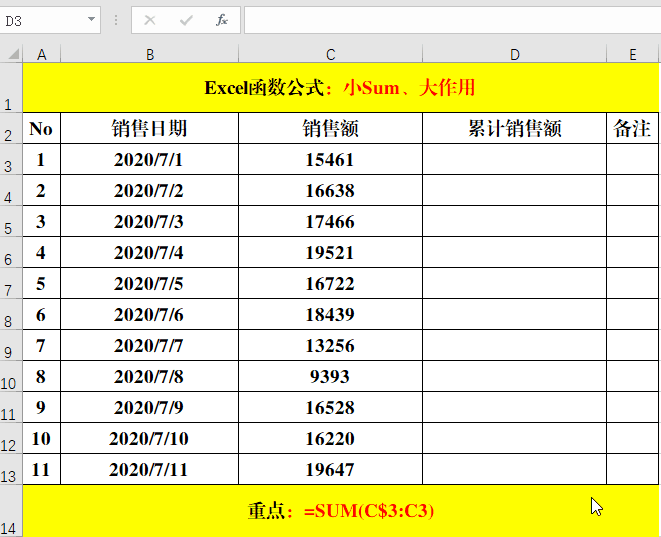Image resolution: width=661 pixels, height=537 pixels.
Task: Open the Insert Function fx dialog
Action: pos(222,20)
